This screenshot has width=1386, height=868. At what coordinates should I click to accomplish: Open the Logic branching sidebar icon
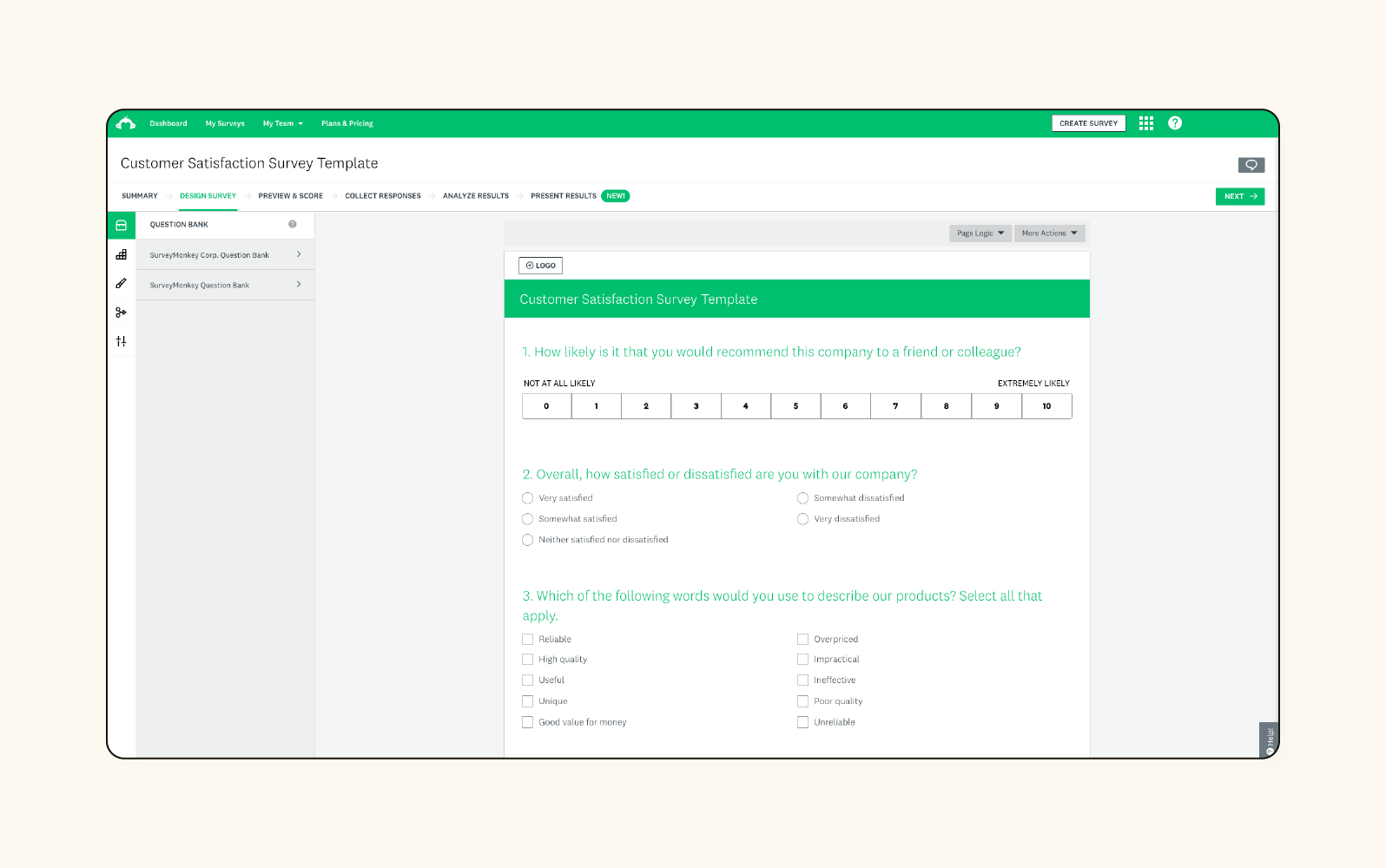click(x=122, y=312)
